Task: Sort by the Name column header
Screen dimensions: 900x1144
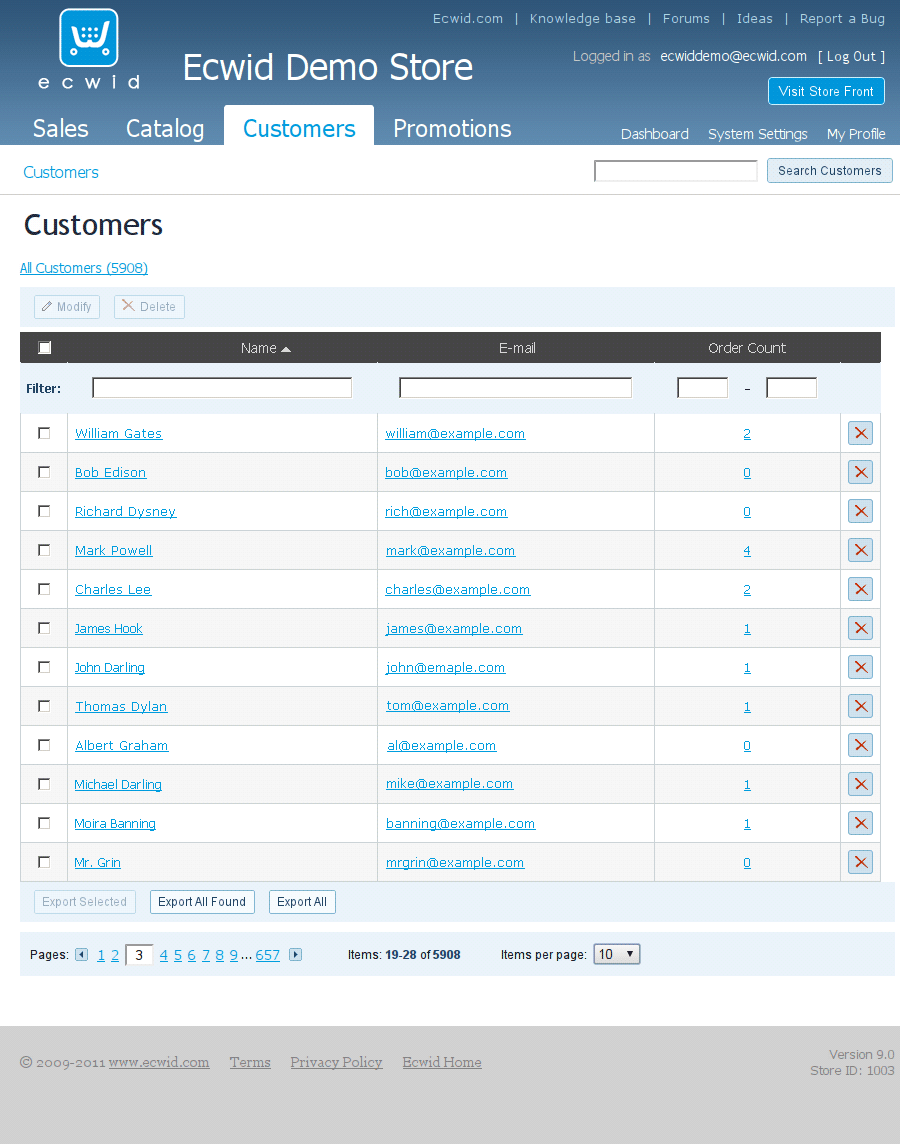Action: tap(265, 348)
